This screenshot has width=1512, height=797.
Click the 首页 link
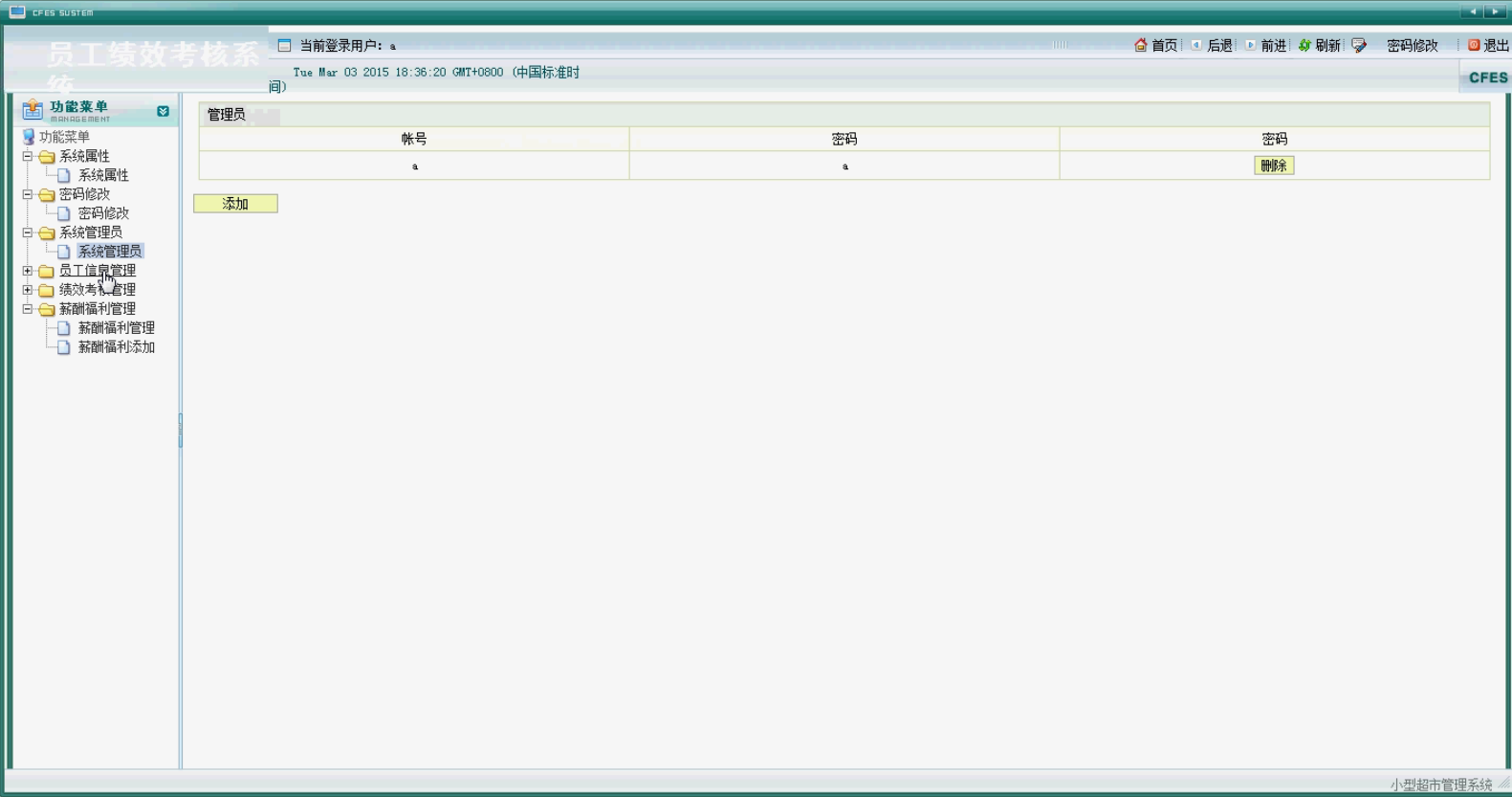[1164, 45]
